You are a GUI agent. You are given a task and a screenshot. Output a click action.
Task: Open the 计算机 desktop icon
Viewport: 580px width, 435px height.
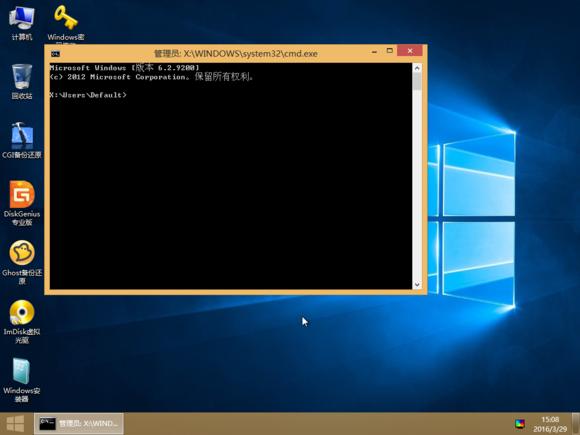click(22, 23)
